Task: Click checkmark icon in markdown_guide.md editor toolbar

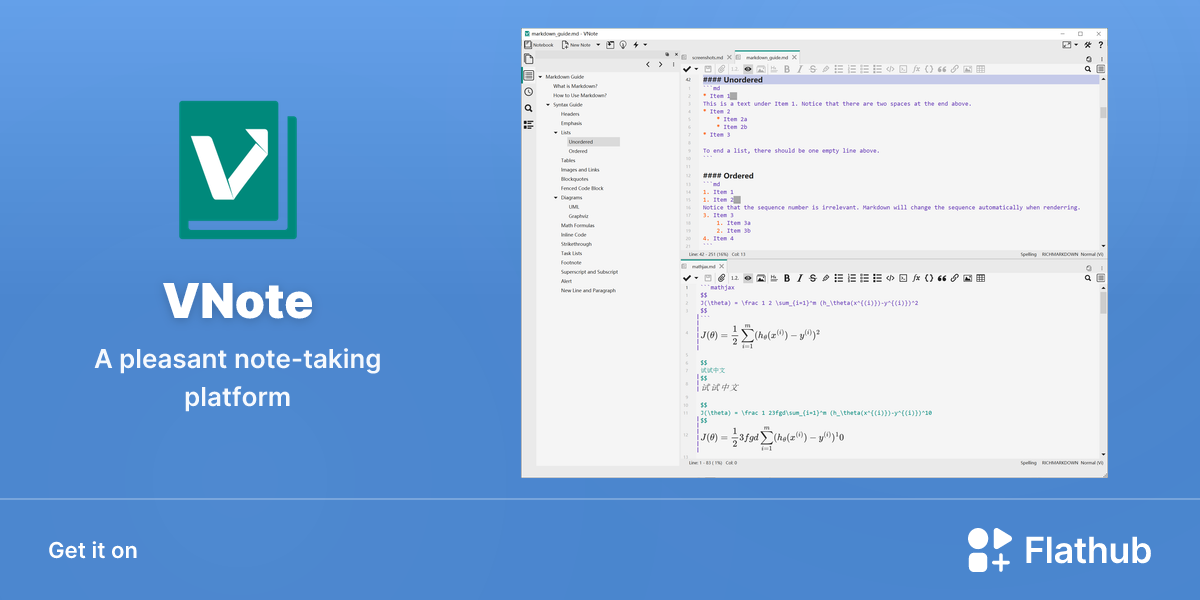Action: (x=686, y=69)
